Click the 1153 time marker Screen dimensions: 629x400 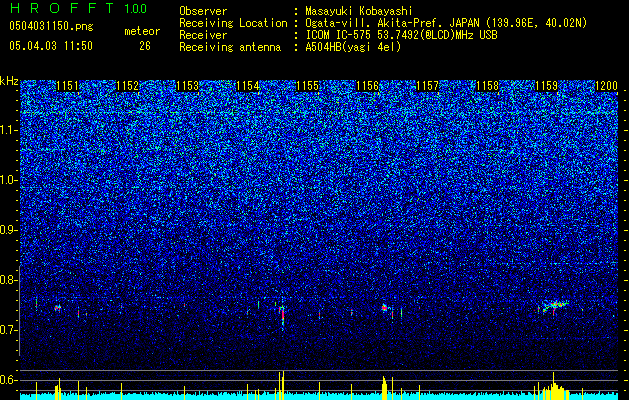(187, 86)
